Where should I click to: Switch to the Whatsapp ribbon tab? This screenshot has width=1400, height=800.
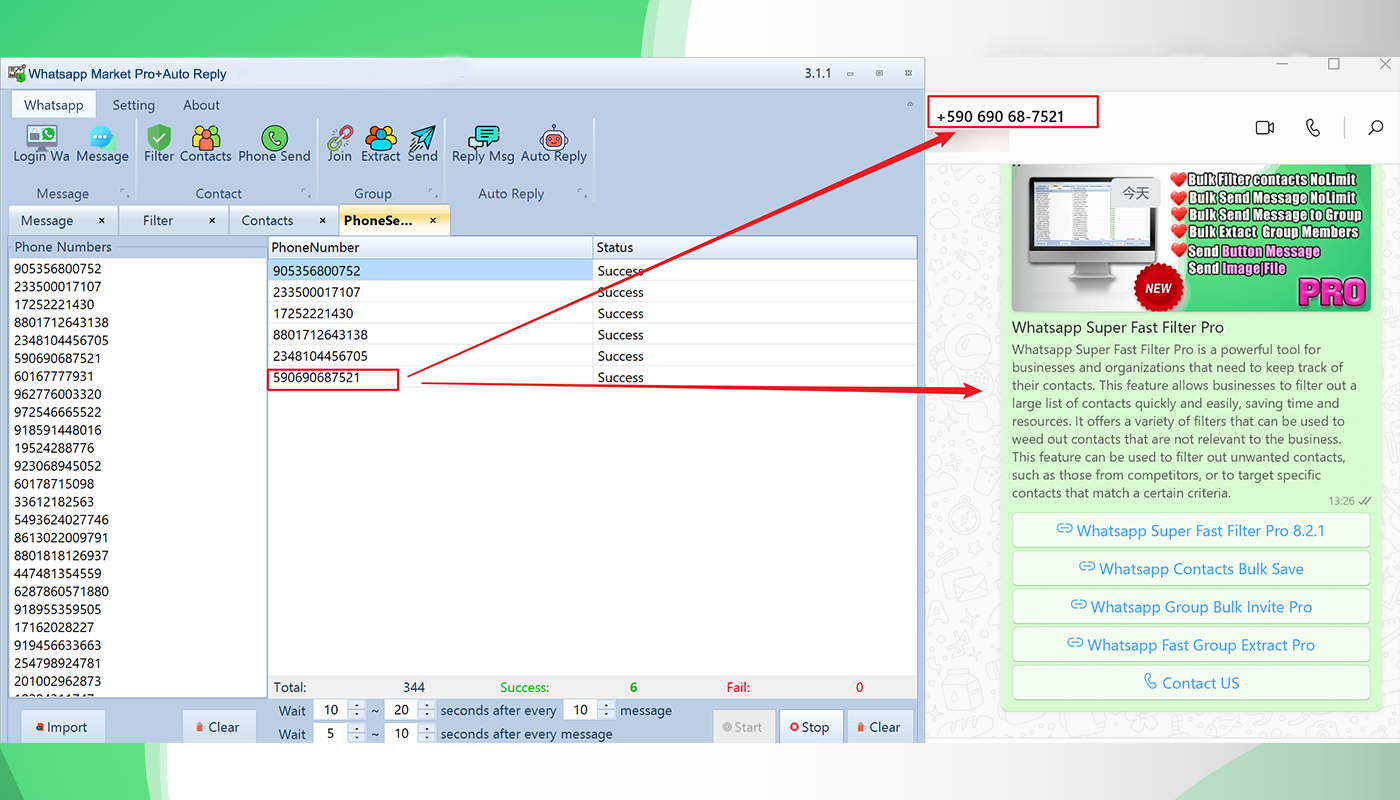tap(54, 105)
